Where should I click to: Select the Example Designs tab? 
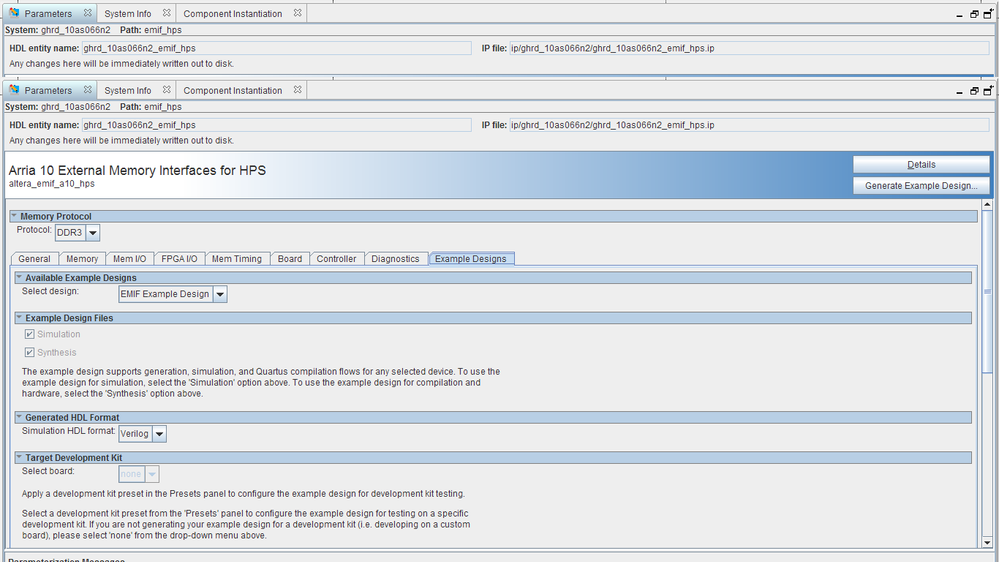point(471,259)
